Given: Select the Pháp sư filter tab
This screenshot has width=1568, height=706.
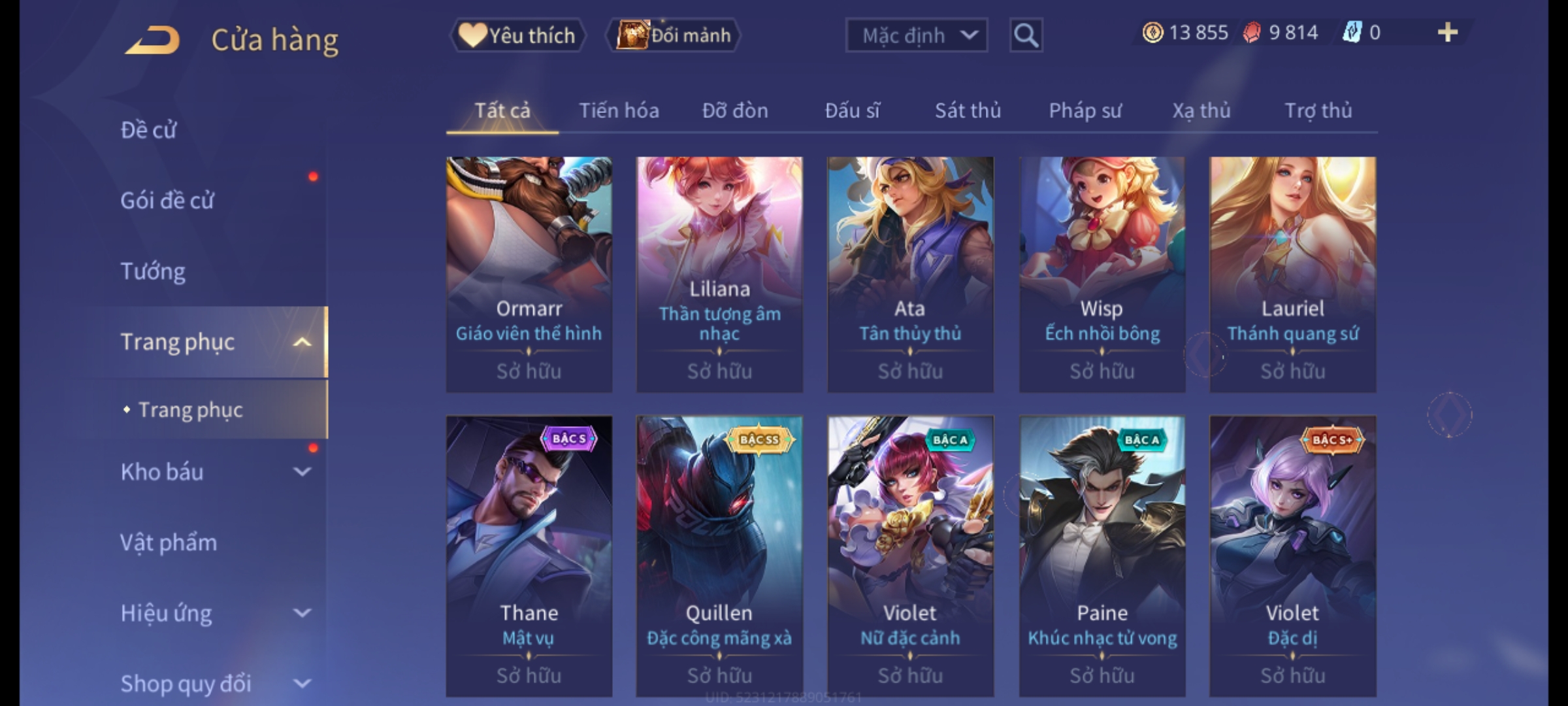Looking at the screenshot, I should coord(1085,110).
